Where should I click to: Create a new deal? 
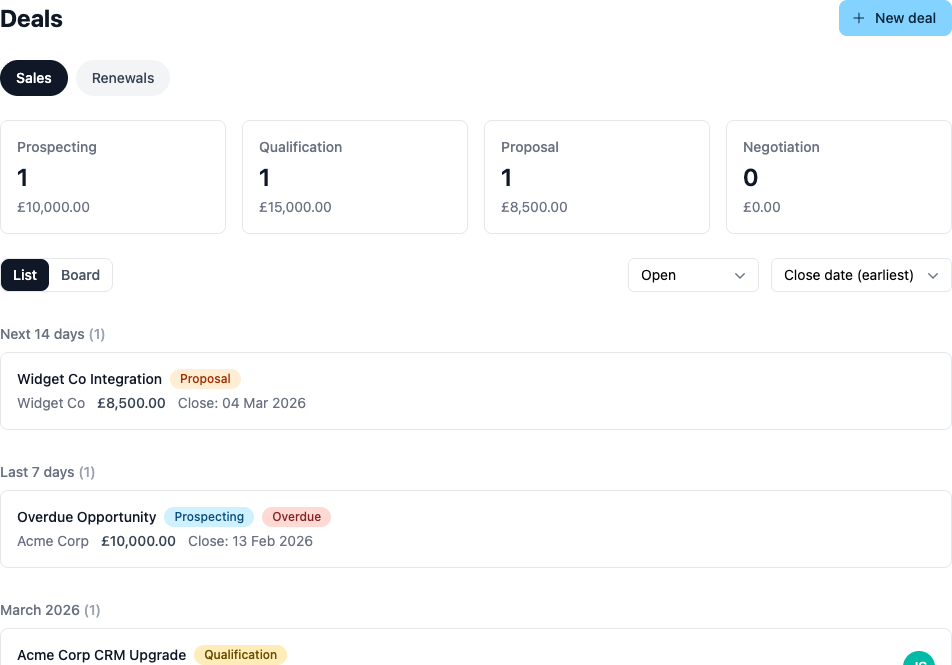[x=895, y=18]
